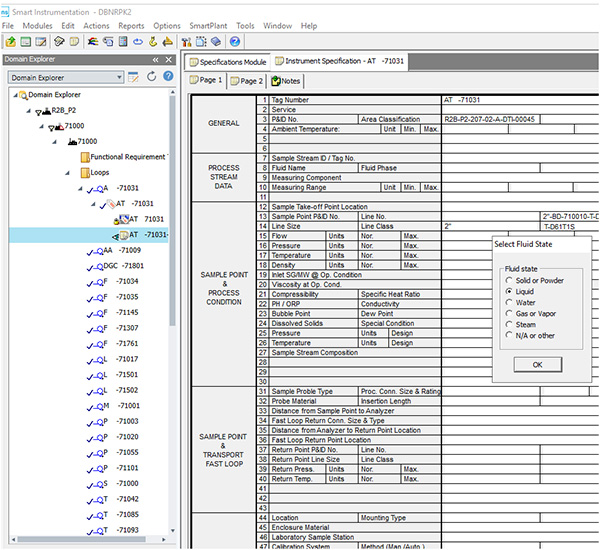Open the calculator toolbar icon

pos(123,41)
